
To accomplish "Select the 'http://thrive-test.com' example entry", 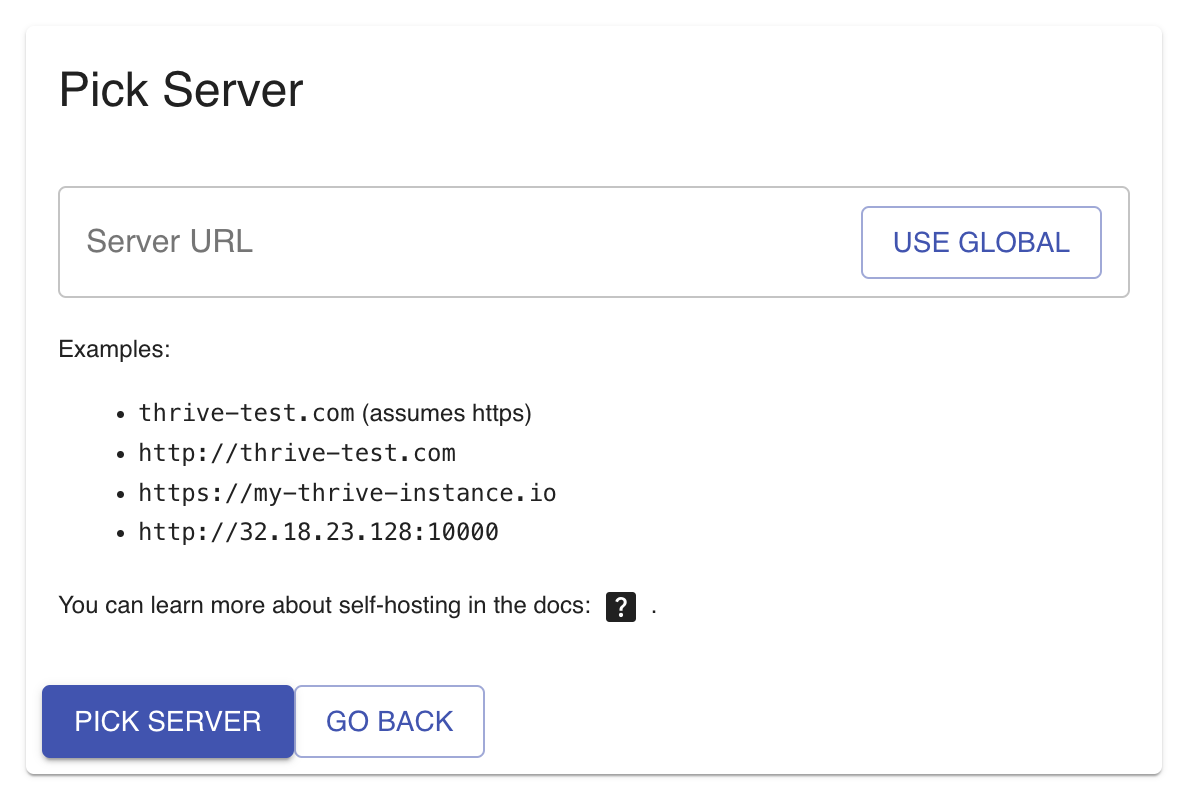I will [296, 452].
